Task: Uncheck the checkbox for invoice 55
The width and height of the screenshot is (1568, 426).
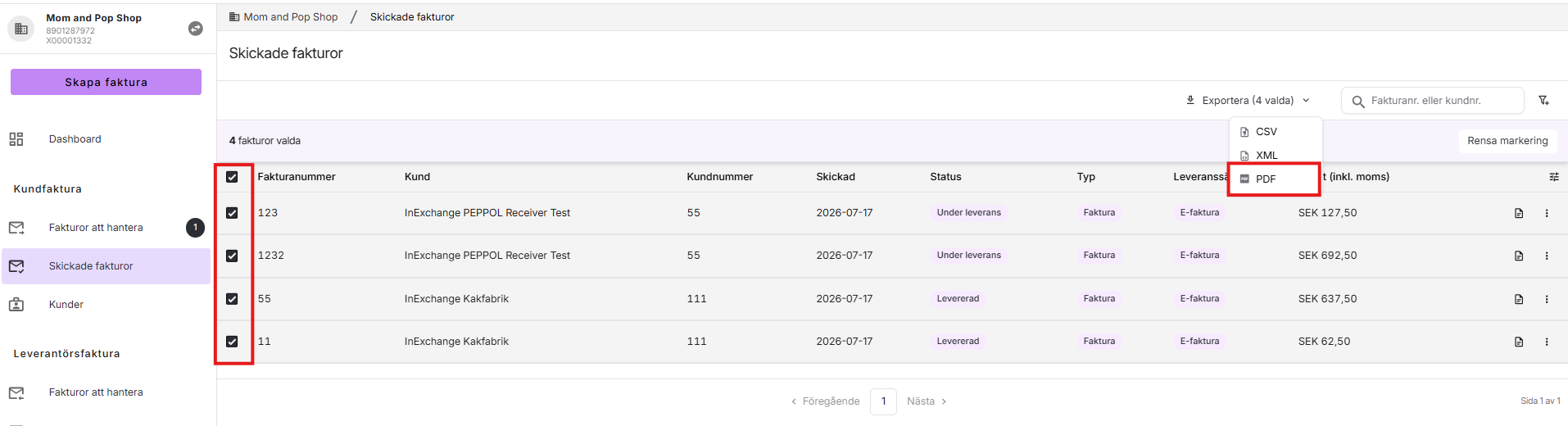Action: (x=232, y=299)
